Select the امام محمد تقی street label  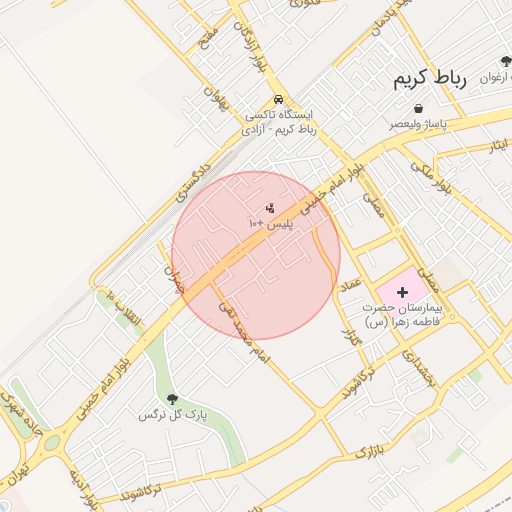tap(244, 333)
